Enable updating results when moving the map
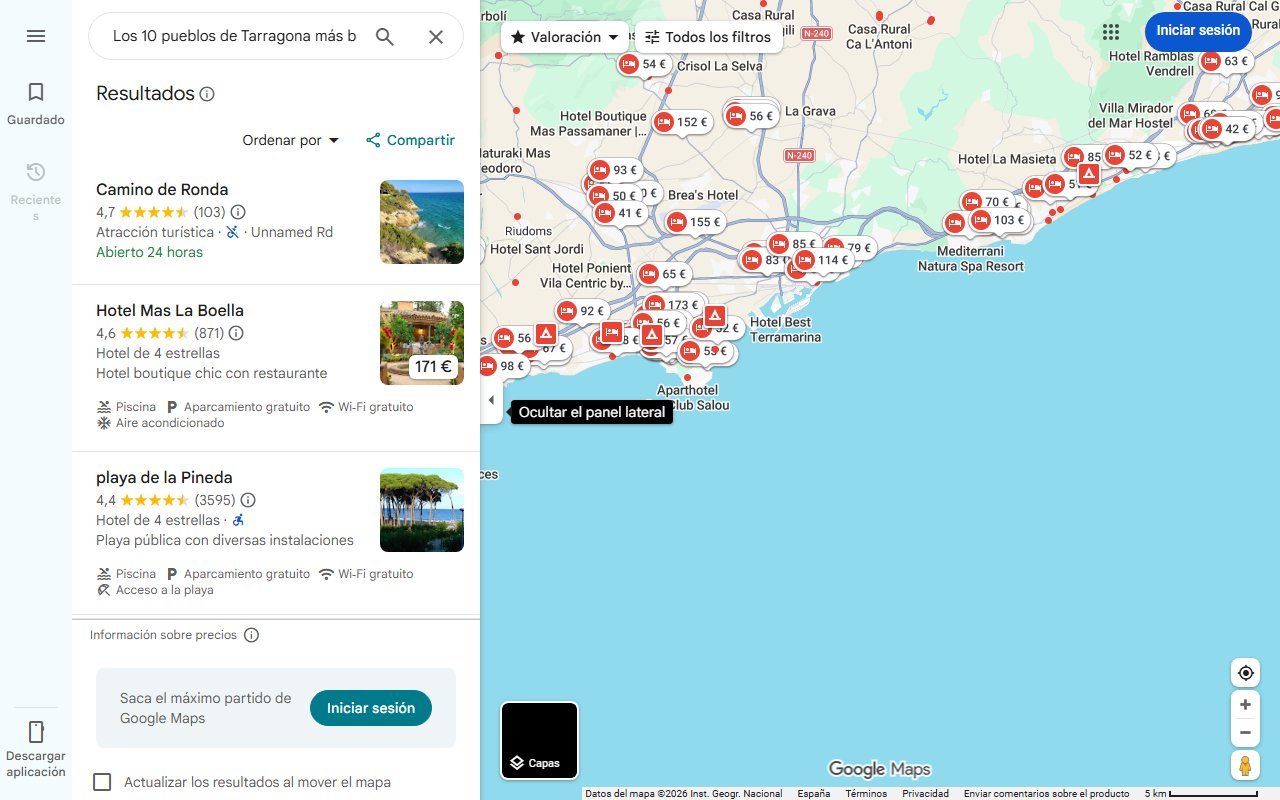The height and width of the screenshot is (800, 1280). coord(102,781)
